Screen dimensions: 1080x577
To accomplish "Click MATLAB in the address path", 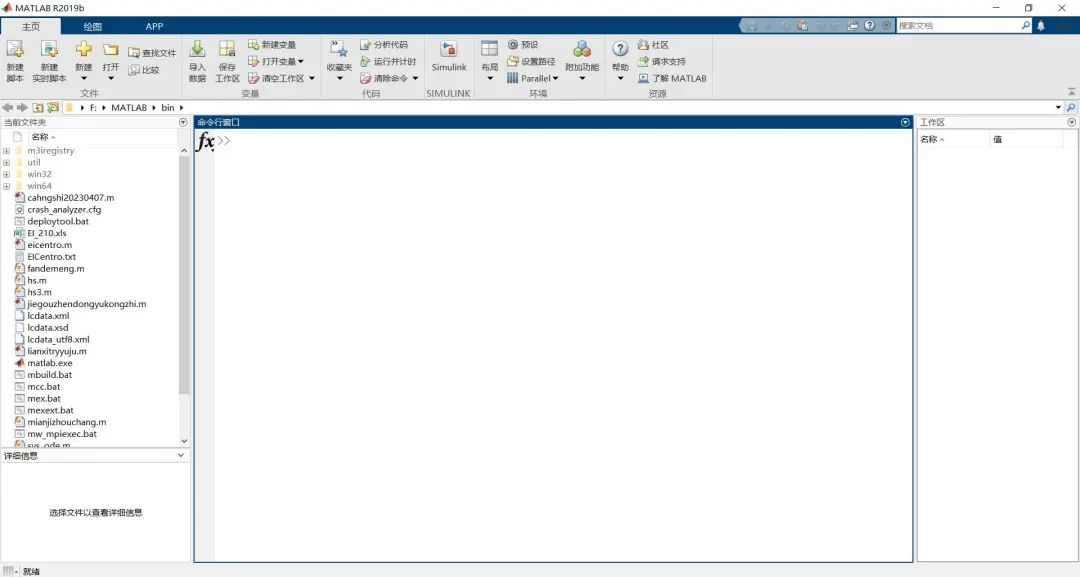I will click(x=129, y=107).
